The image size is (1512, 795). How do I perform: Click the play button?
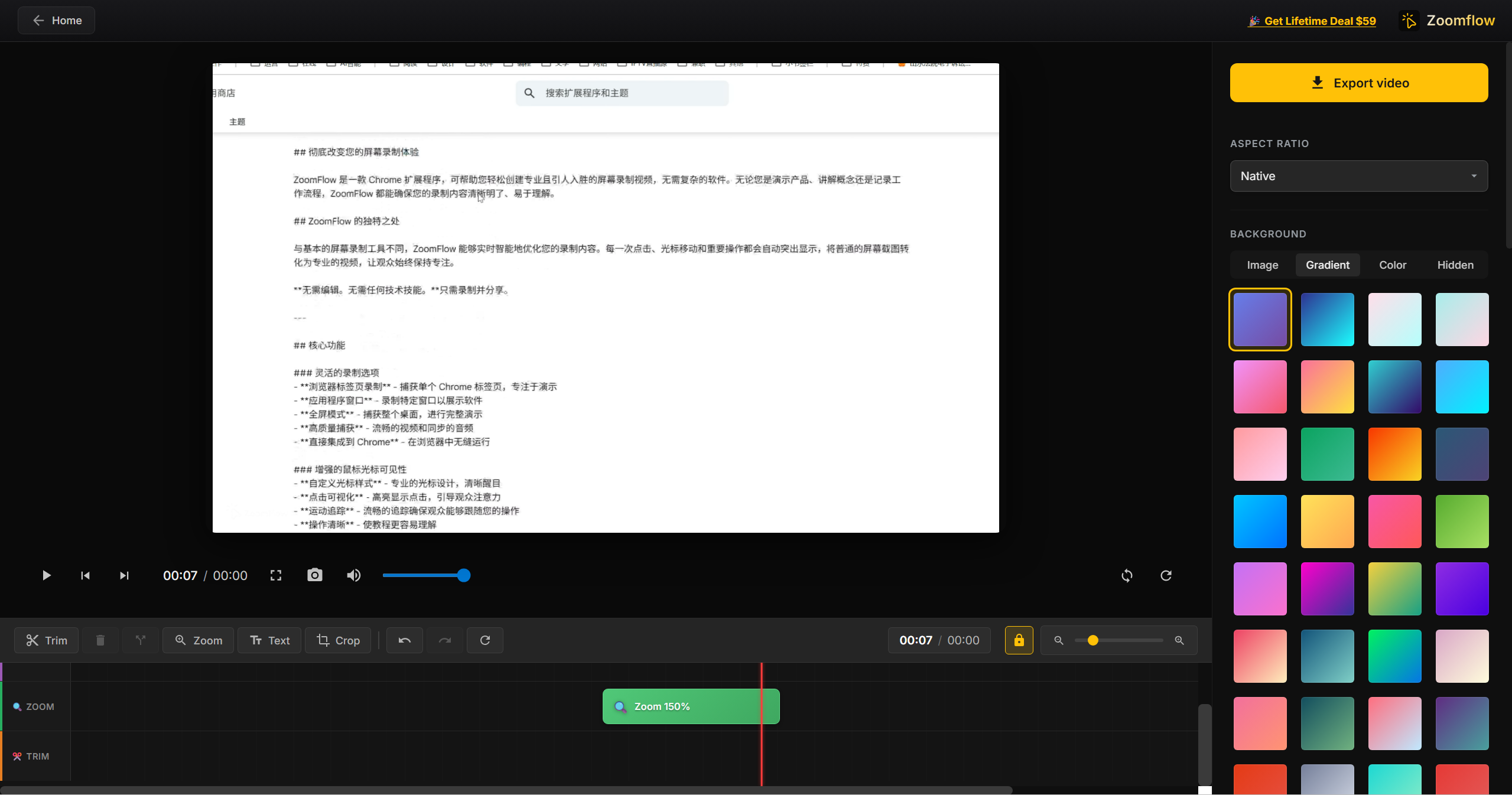46,575
